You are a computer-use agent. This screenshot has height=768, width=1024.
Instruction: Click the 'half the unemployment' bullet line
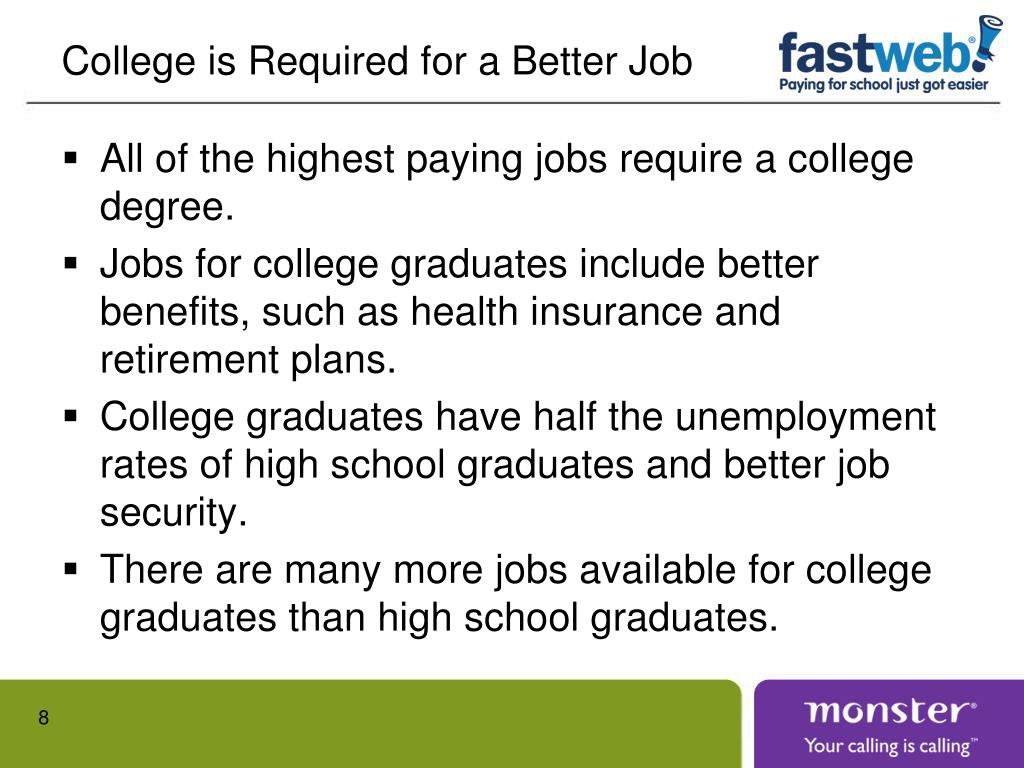[518, 417]
